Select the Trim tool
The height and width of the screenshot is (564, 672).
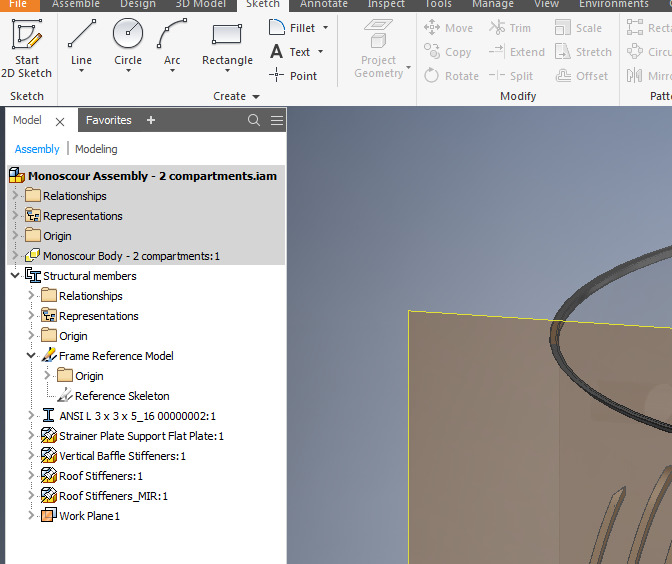tap(510, 28)
